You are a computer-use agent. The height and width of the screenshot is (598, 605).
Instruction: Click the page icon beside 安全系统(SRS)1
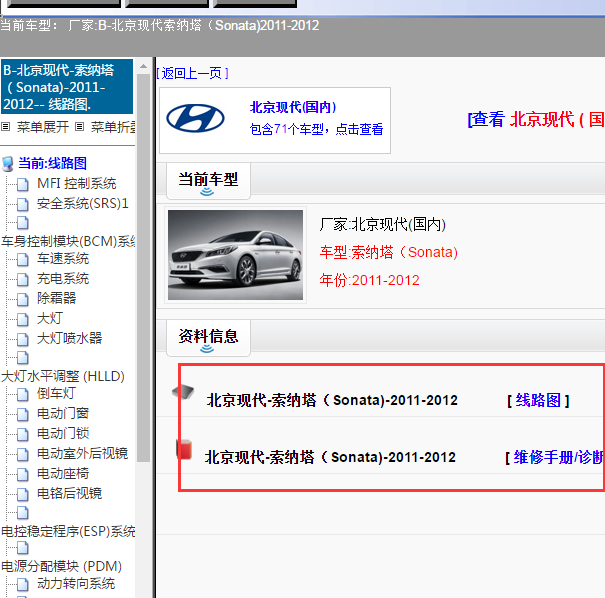[22, 204]
